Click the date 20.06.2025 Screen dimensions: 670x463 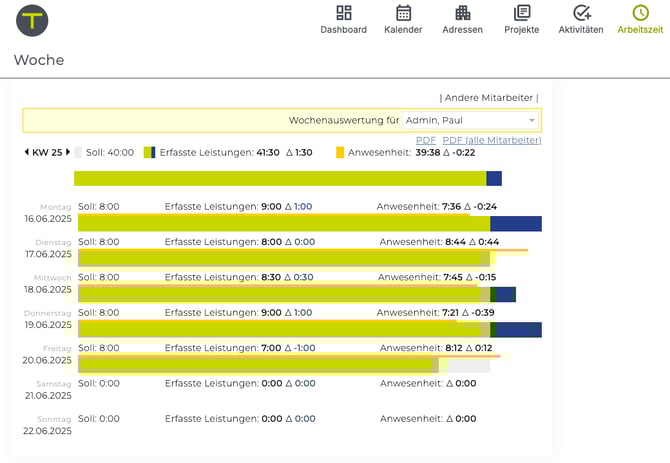[x=47, y=360]
